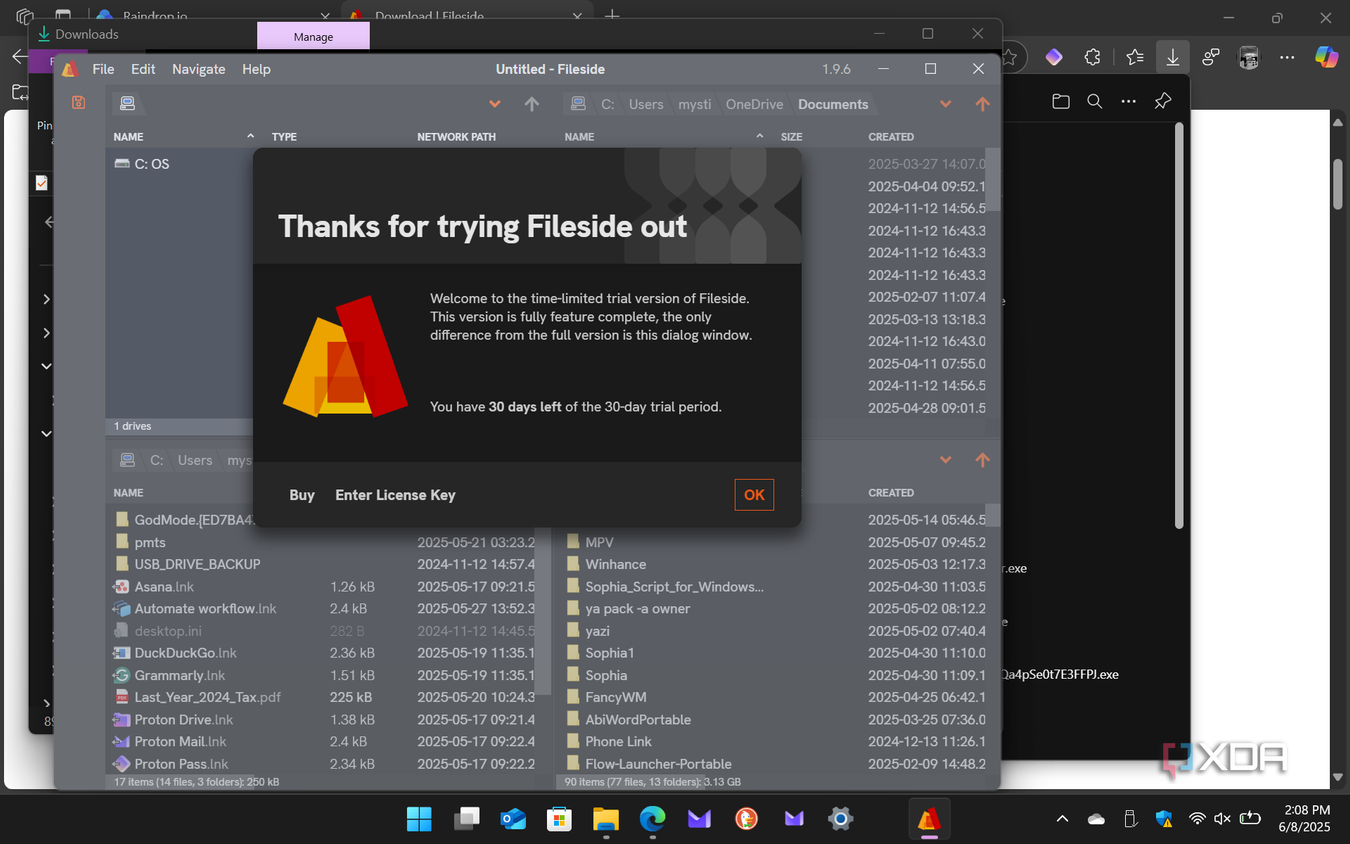This screenshot has height=844, width=1350.
Task: Open Edge's Extensions puzzle icon
Action: tap(1093, 57)
